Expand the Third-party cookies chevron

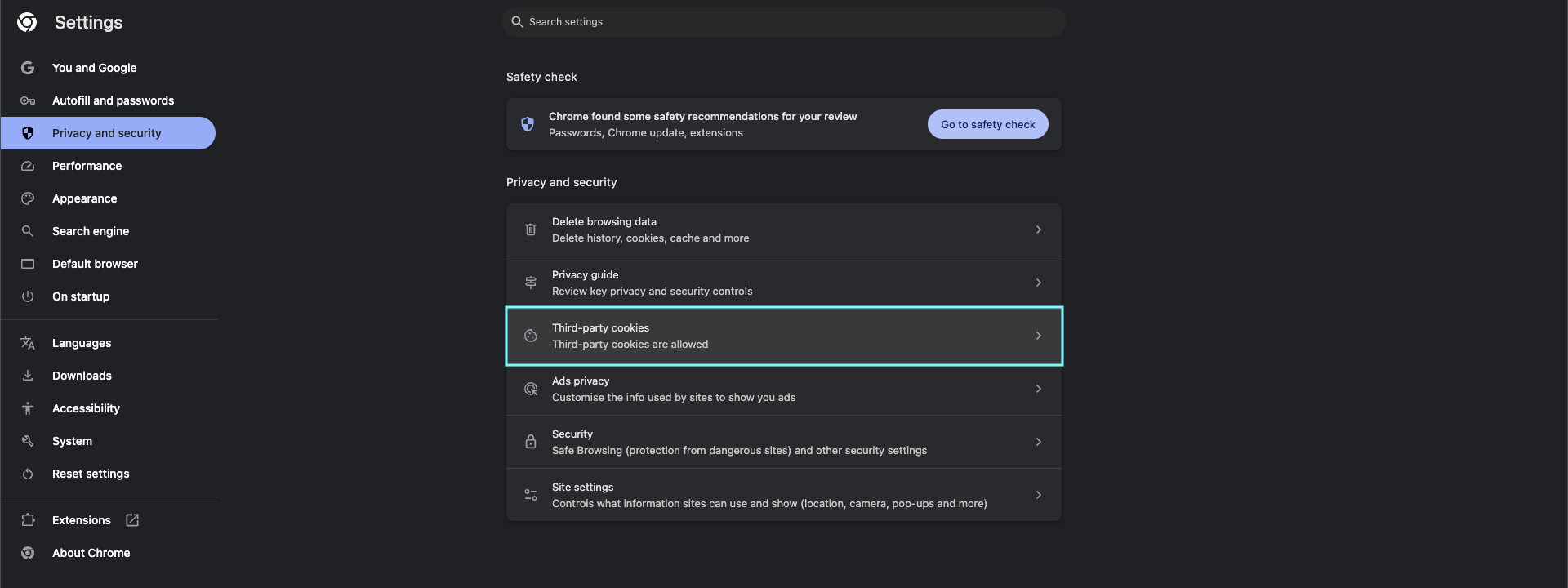(1038, 336)
